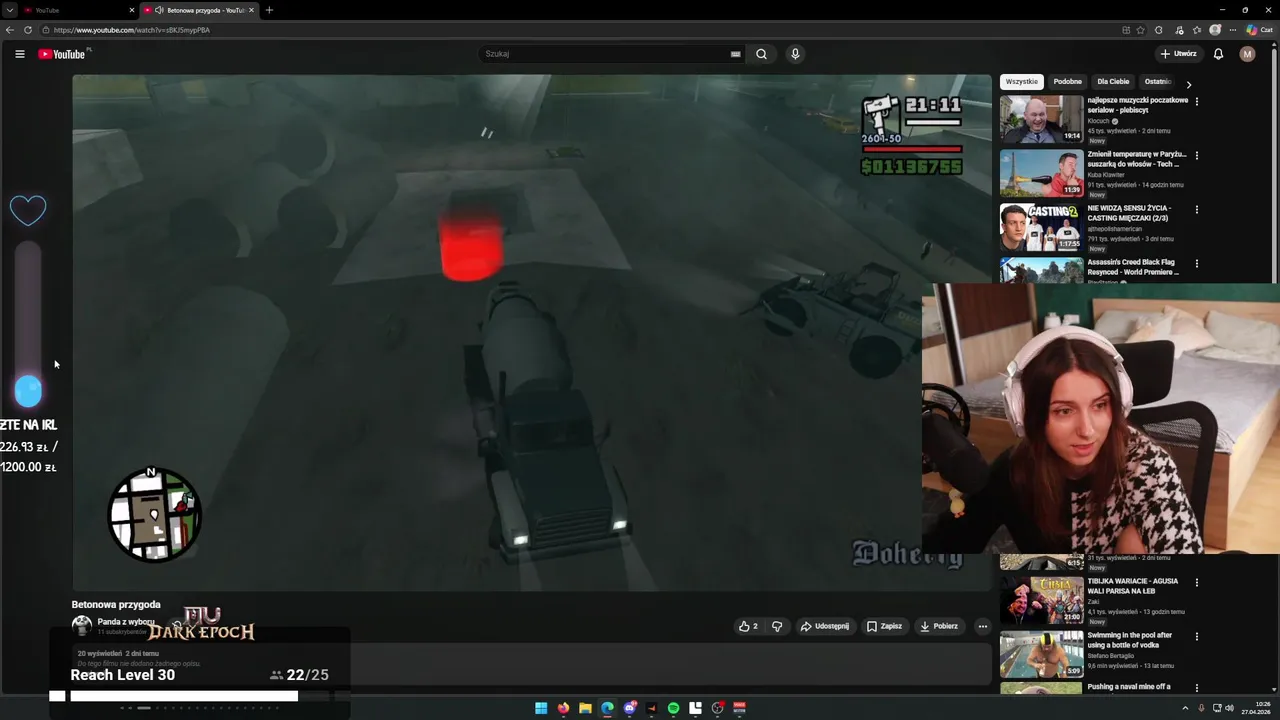Open Spotify from the taskbar
This screenshot has width=1280, height=720.
673,708
